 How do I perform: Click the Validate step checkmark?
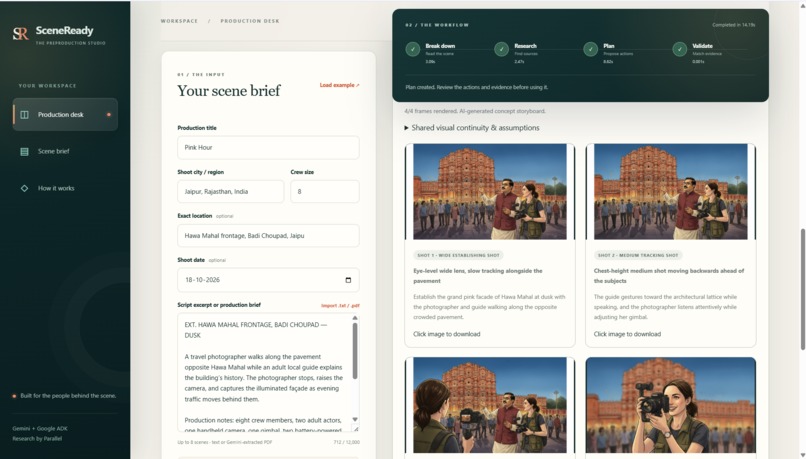tap(679, 49)
